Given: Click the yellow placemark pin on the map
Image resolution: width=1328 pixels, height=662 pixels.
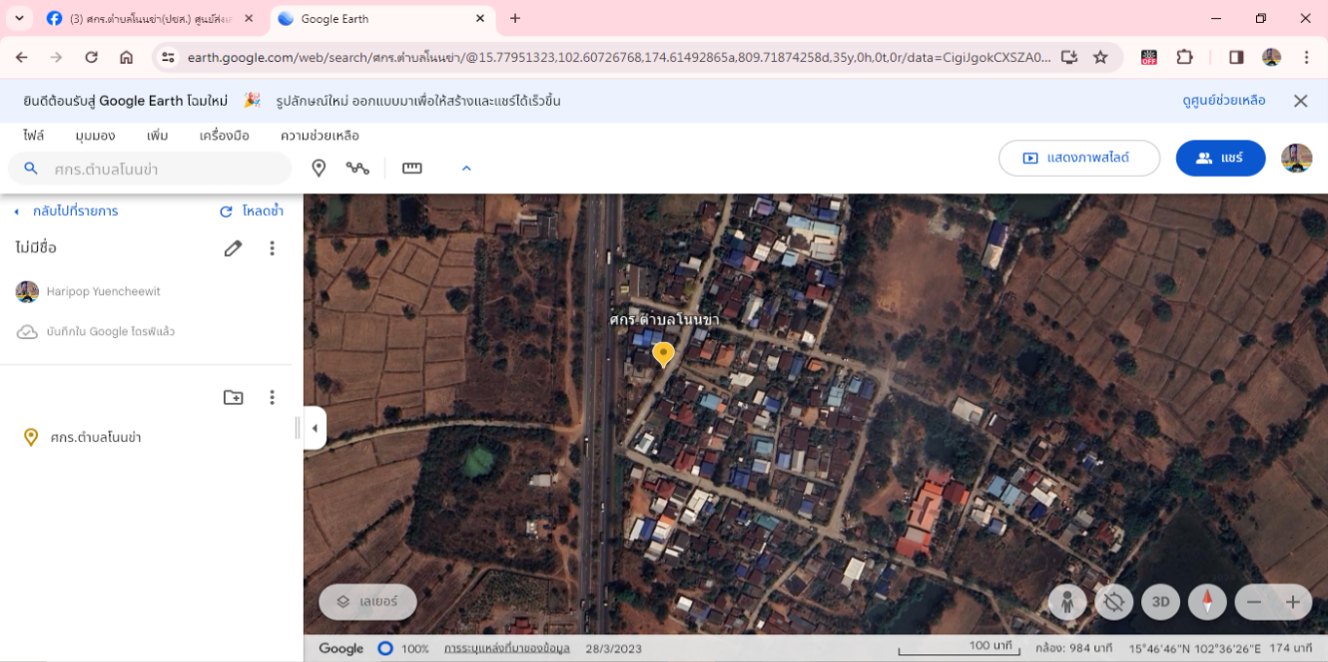Looking at the screenshot, I should point(663,354).
